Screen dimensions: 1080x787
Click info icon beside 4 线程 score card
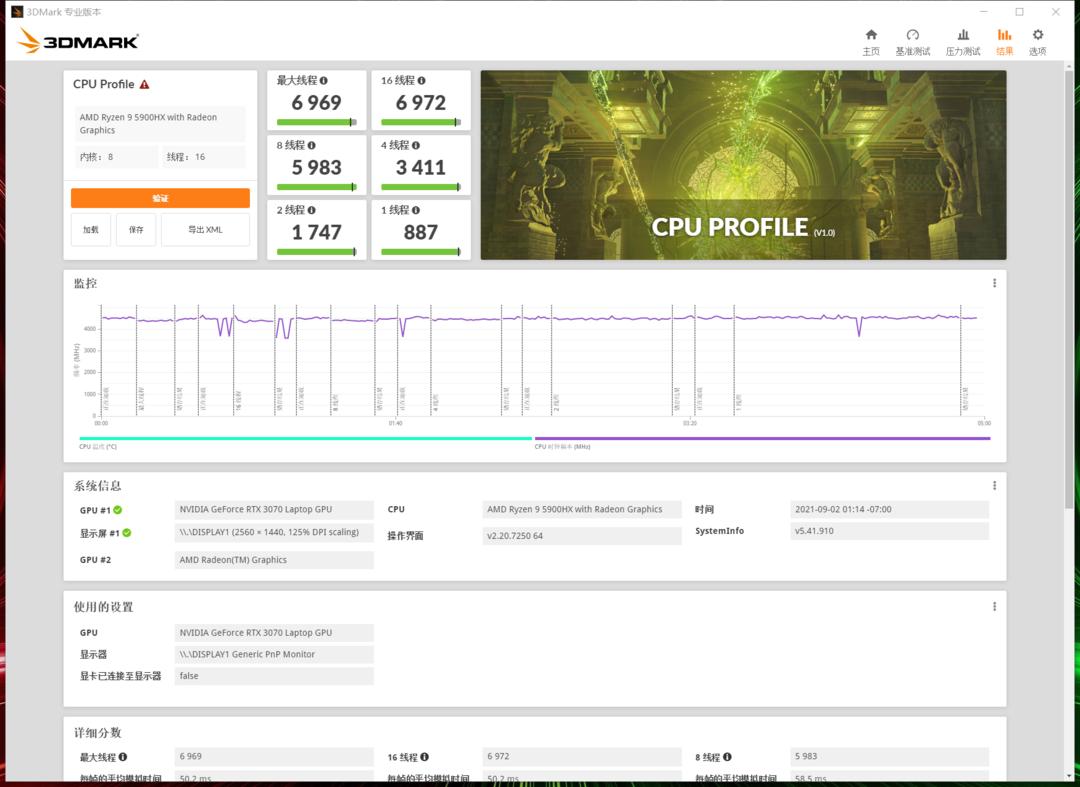click(416, 145)
